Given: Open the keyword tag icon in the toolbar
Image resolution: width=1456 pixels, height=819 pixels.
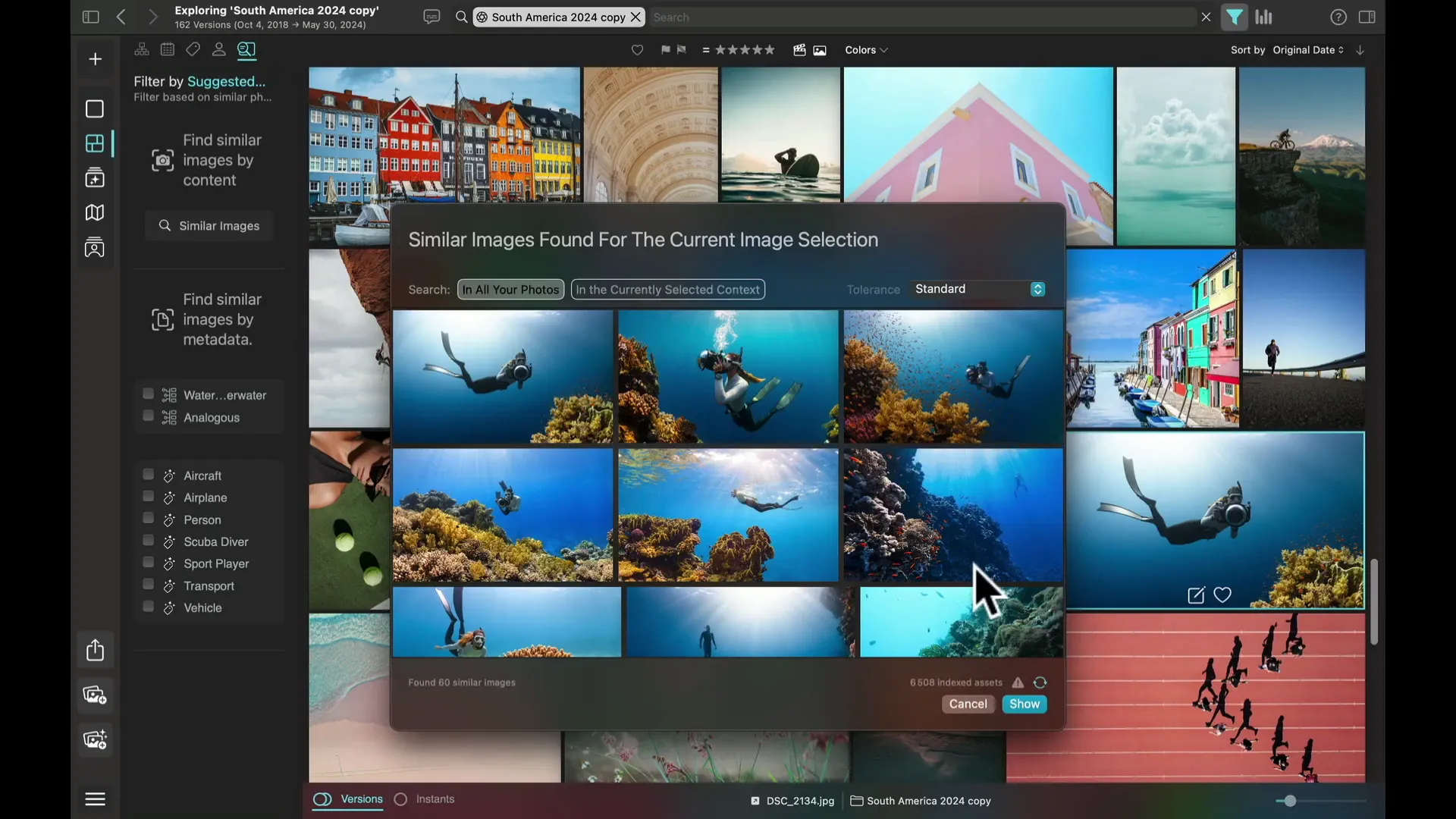Looking at the screenshot, I should (193, 49).
